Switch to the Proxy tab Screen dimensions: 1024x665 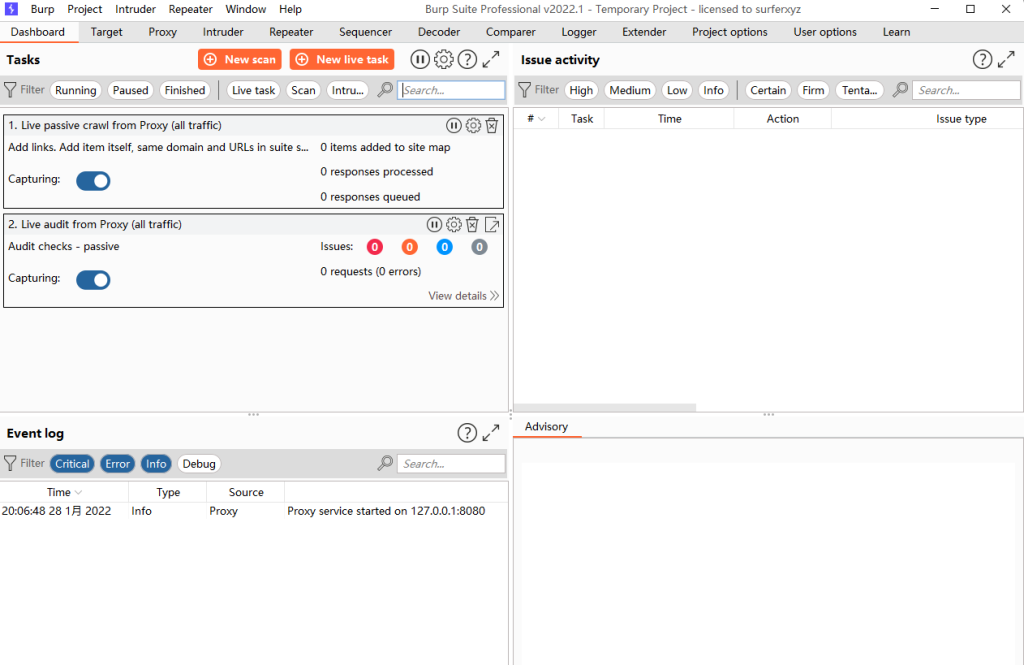click(x=163, y=32)
